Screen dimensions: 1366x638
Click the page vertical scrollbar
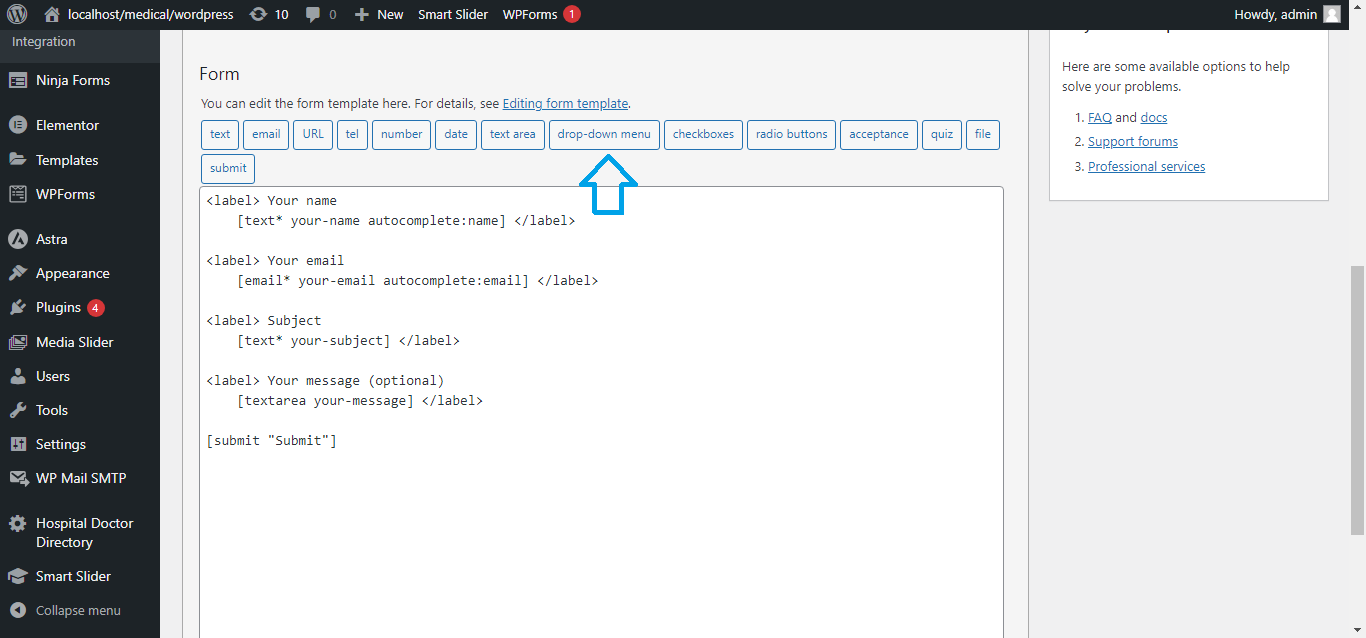coord(1357,400)
